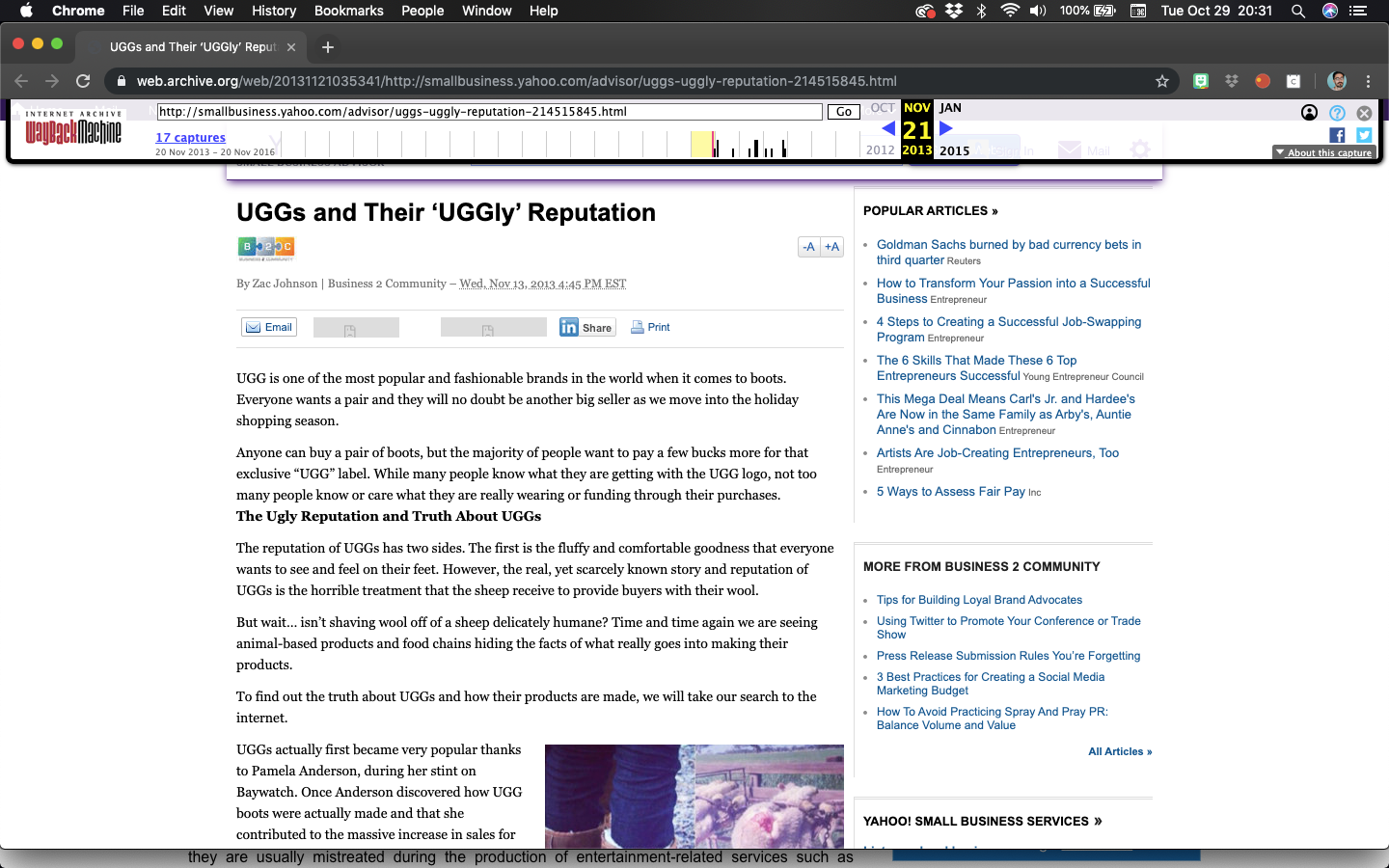Bookmark this page with the star icon
This screenshot has width=1389, height=868.
[x=1162, y=81]
